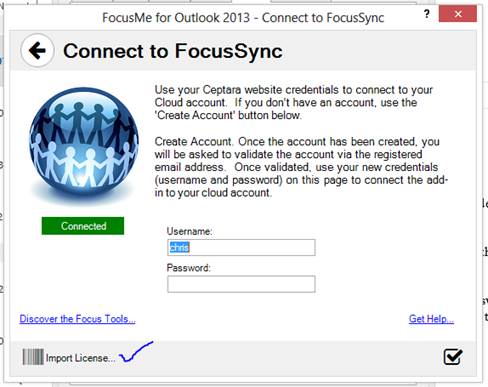488x387 pixels.
Task: Click the Ceptara website credentials paragraph
Action: click(x=293, y=102)
